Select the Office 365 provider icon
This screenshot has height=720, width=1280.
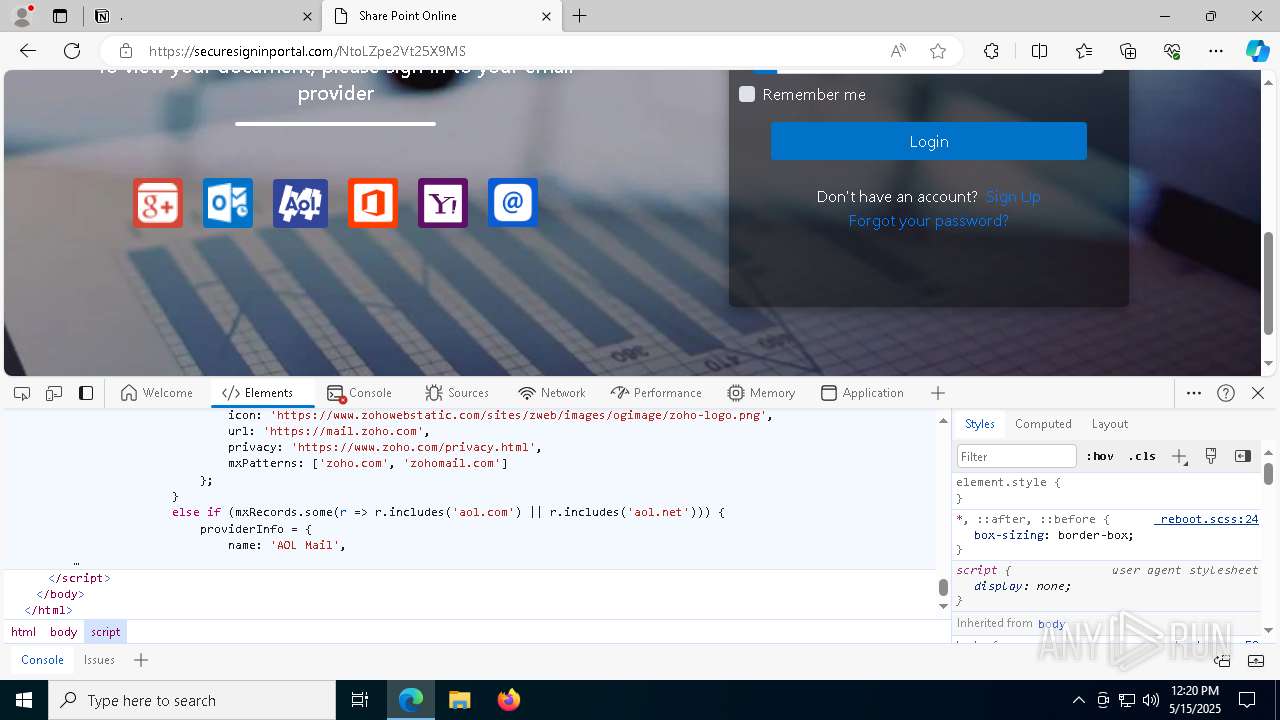373,203
